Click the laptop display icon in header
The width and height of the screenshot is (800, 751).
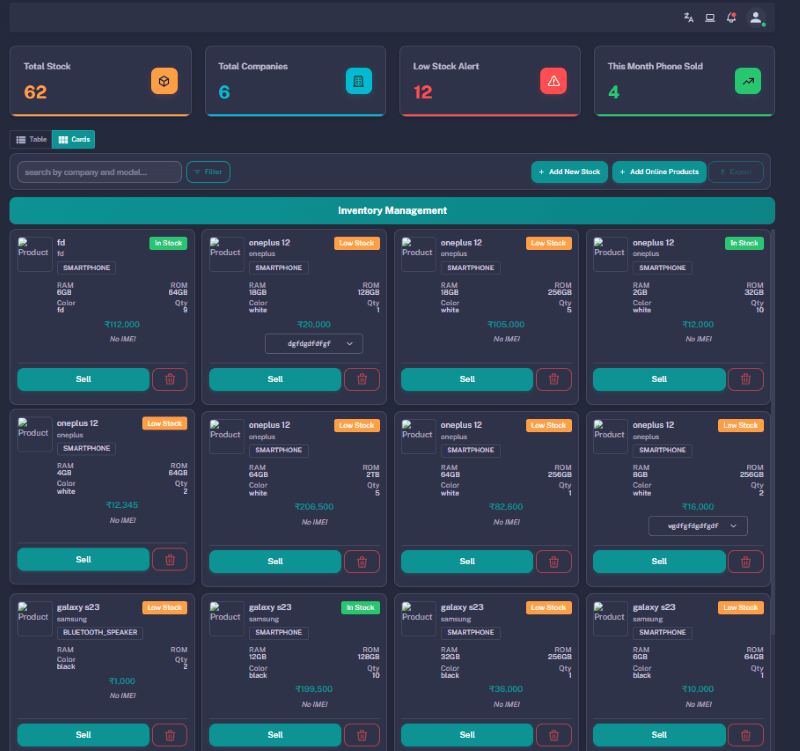pos(710,17)
